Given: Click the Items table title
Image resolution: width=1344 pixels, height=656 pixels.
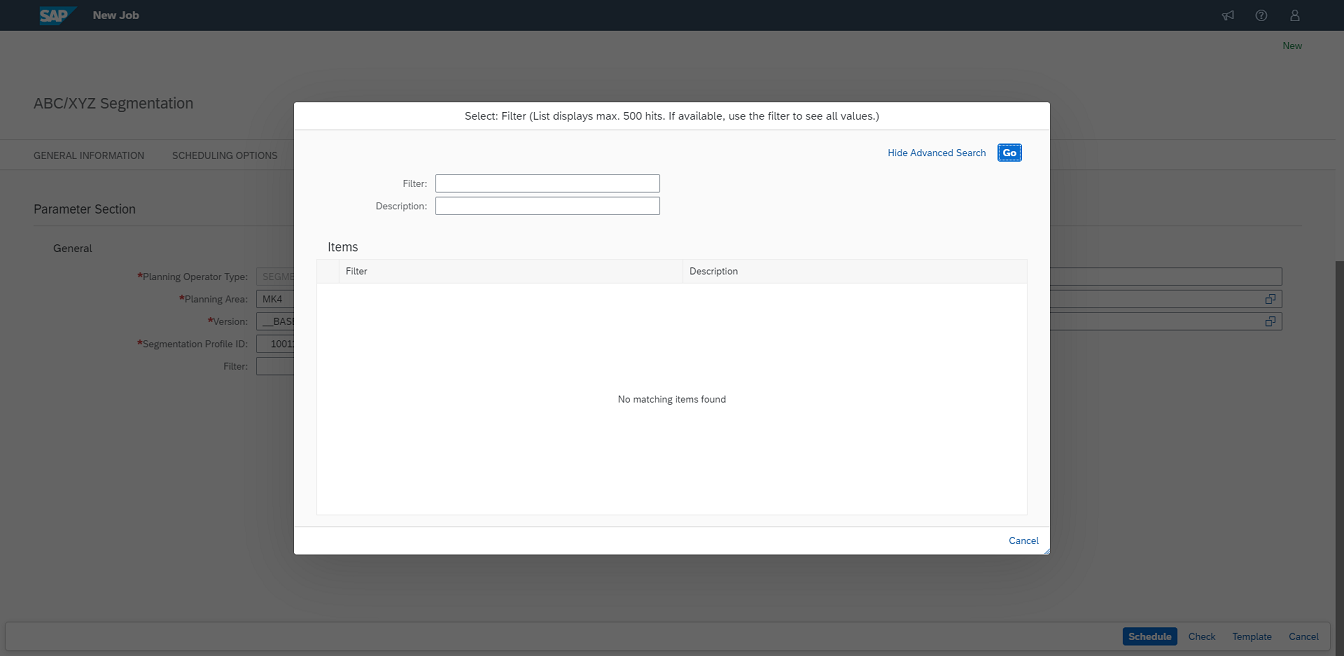Looking at the screenshot, I should click(342, 246).
